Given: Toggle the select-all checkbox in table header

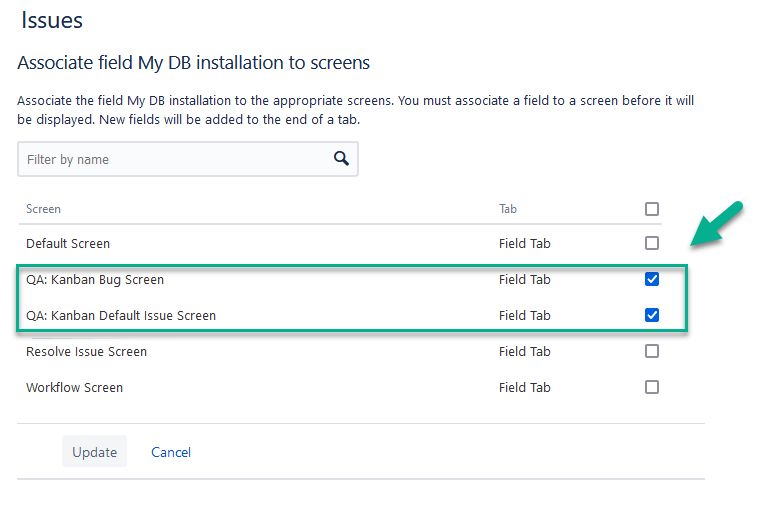Looking at the screenshot, I should [652, 209].
